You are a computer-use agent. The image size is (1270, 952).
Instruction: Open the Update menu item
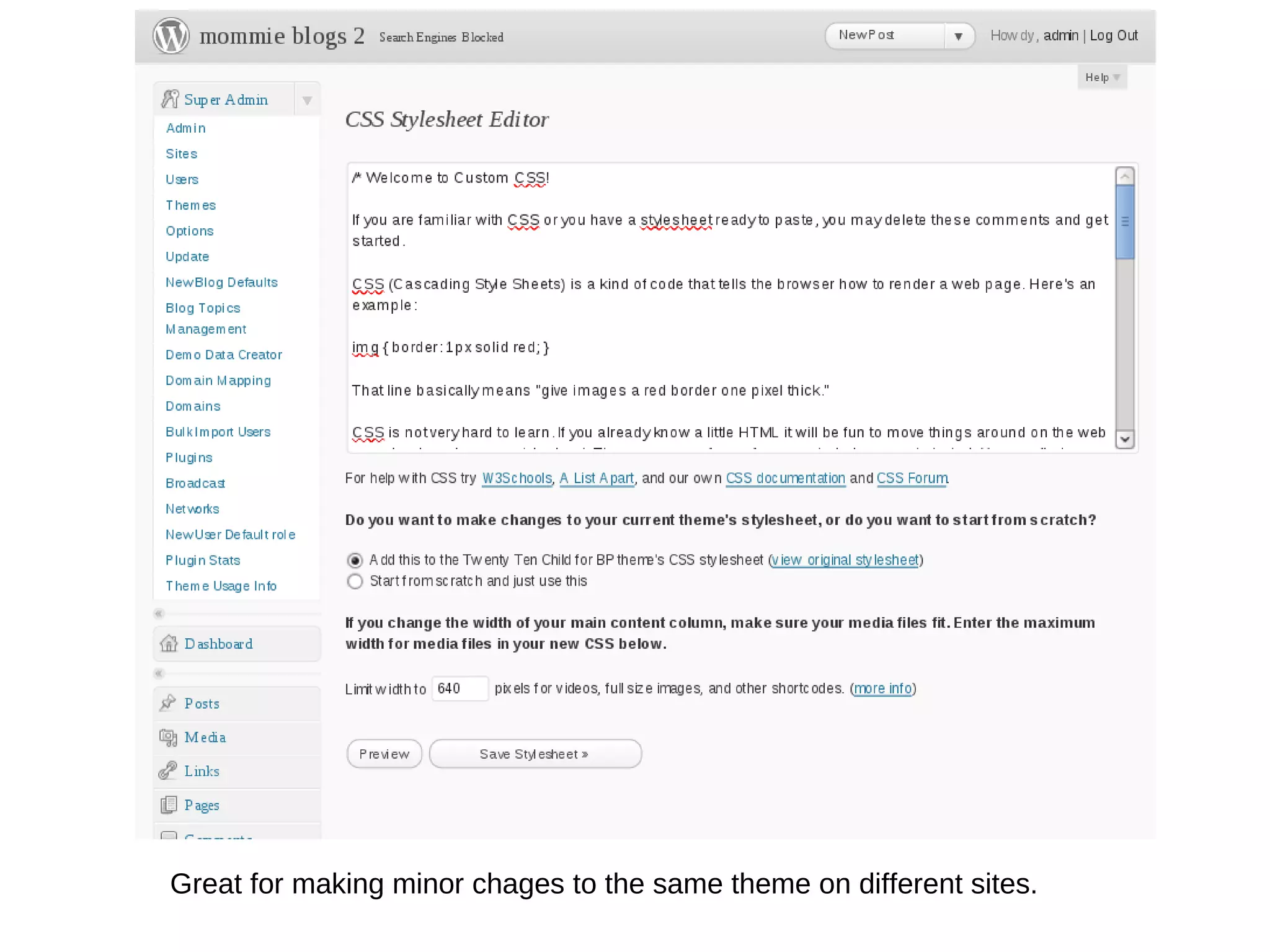click(187, 256)
